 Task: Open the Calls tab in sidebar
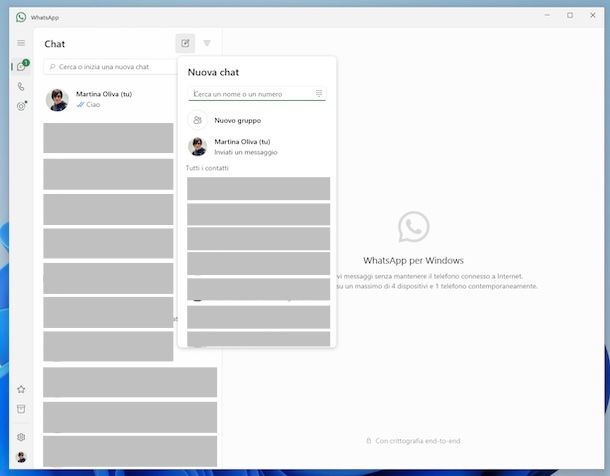click(x=21, y=86)
